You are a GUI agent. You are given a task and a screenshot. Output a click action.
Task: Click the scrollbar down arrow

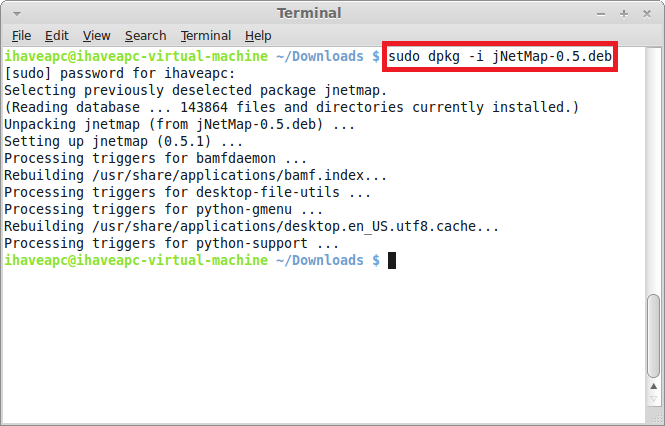(x=654, y=399)
